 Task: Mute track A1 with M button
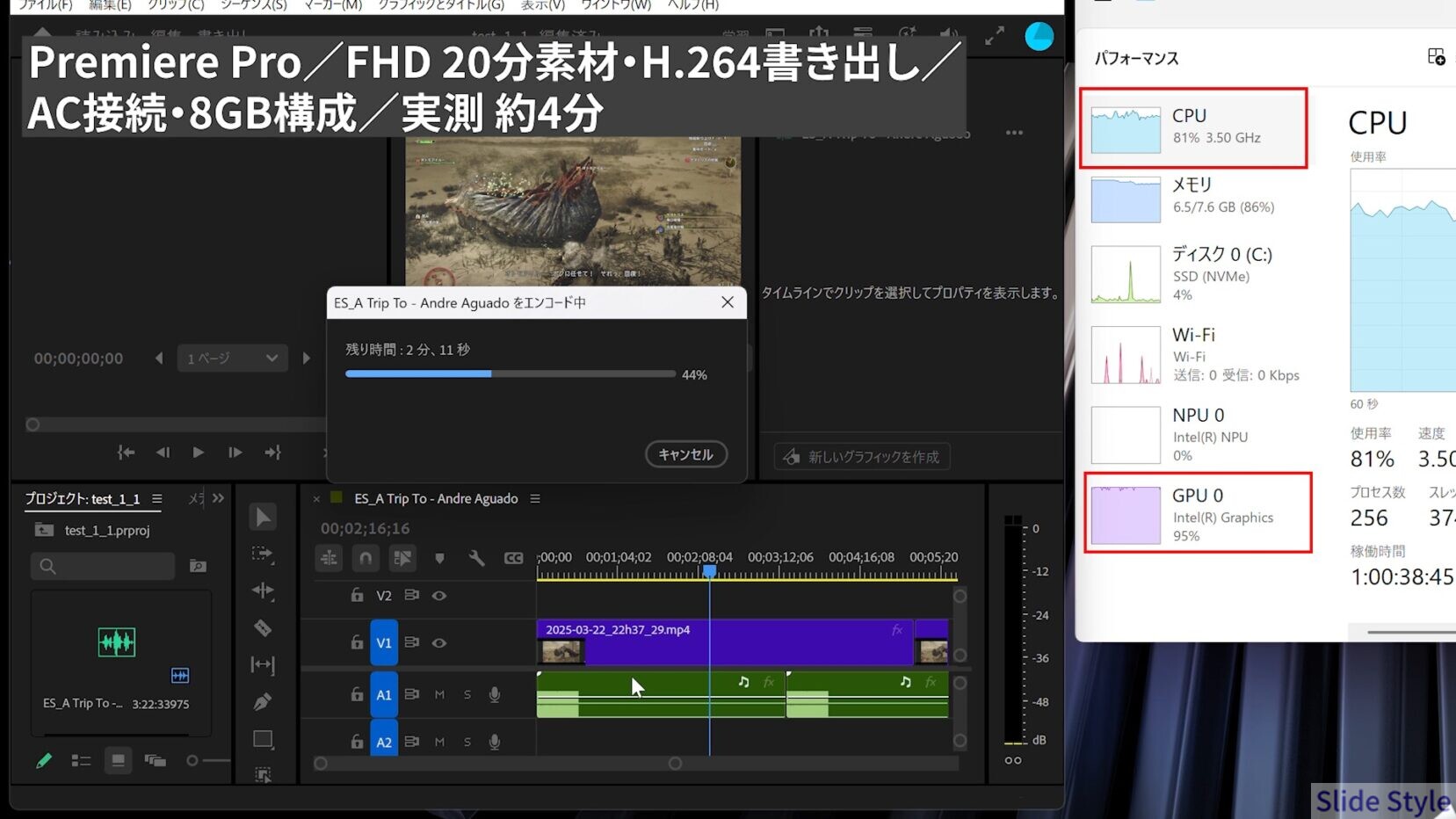coord(439,694)
